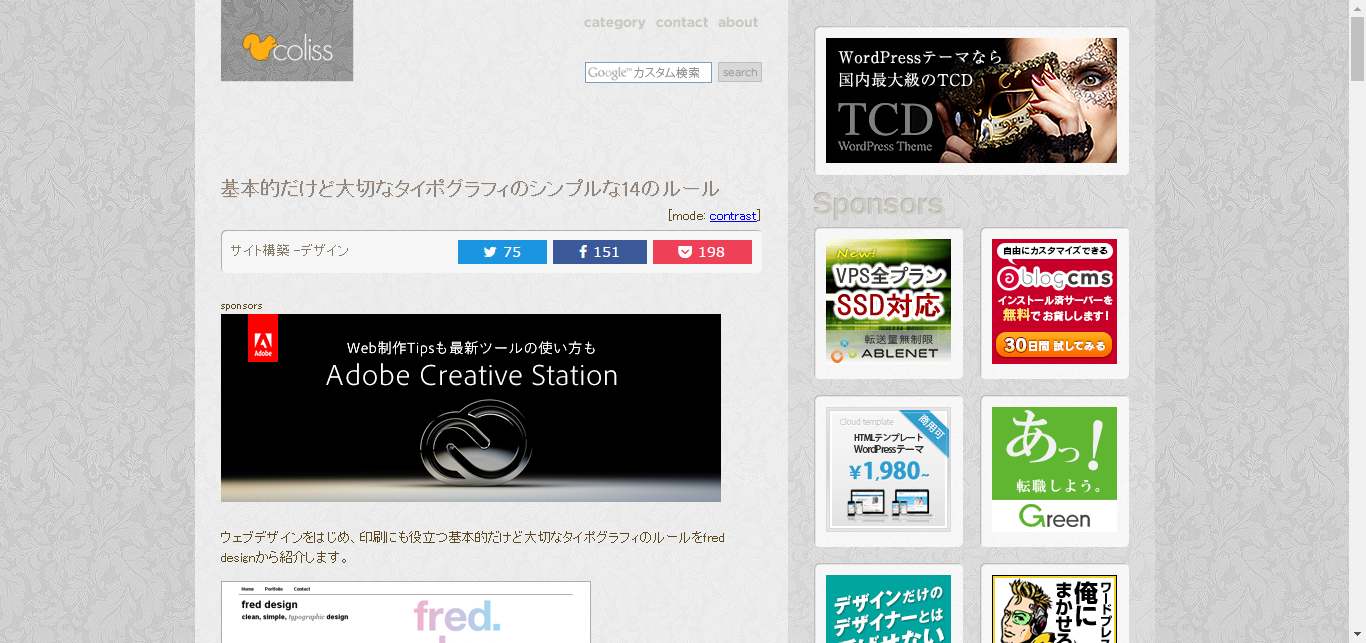Open the TCD WordPress Theme banner
The image size is (1366, 643).
coord(971,101)
